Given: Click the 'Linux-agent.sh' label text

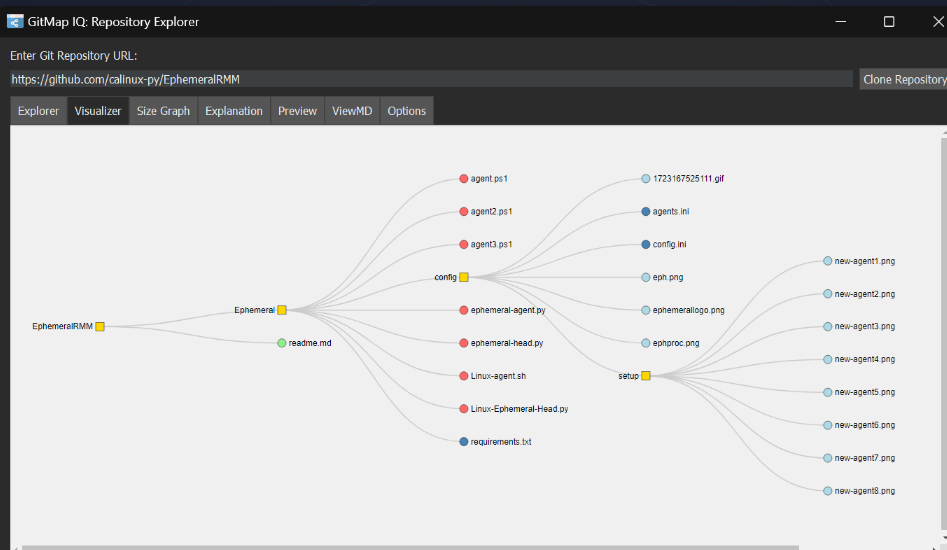Looking at the screenshot, I should pos(498,376).
